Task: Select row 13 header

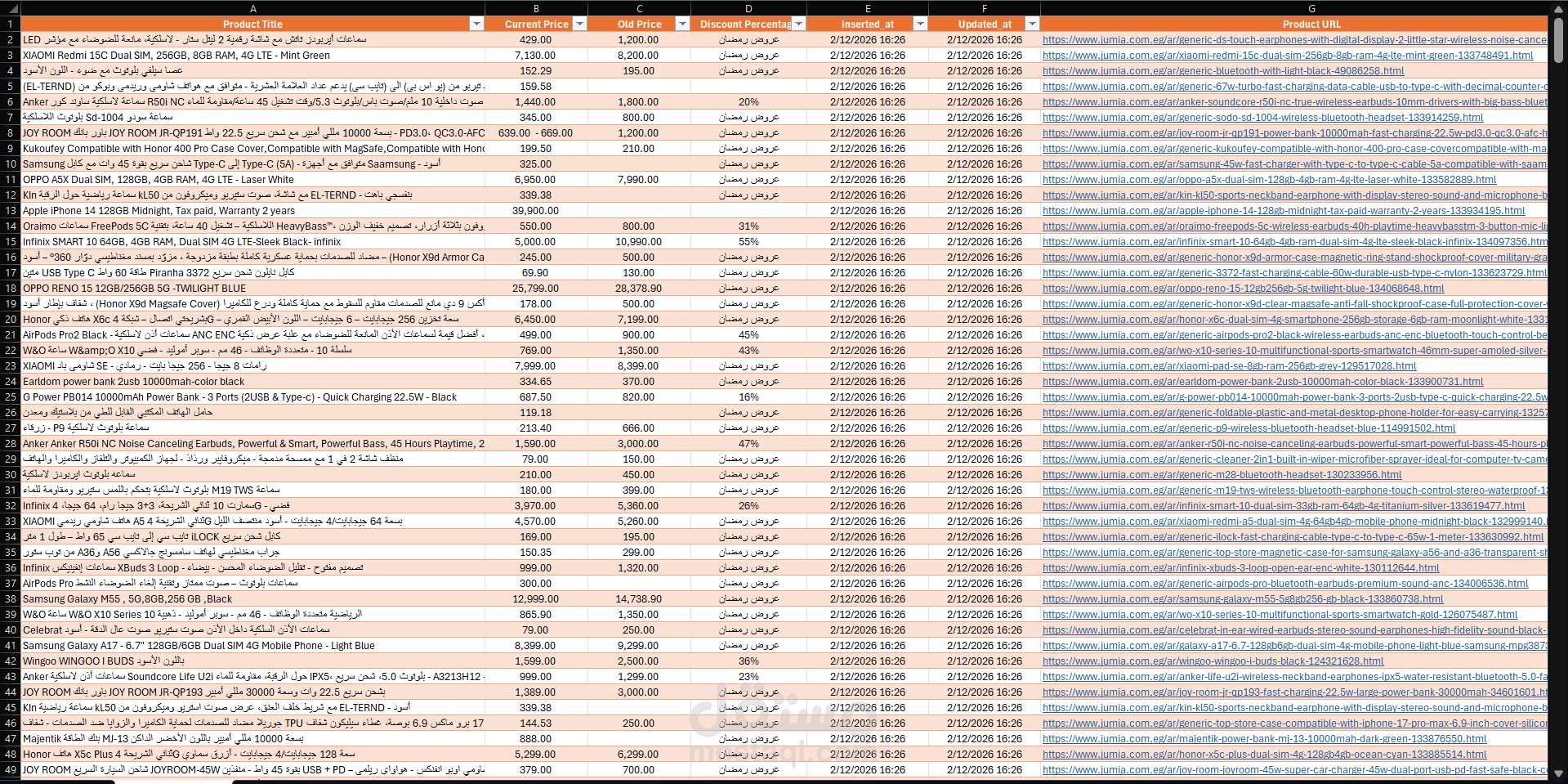Action: [11, 211]
